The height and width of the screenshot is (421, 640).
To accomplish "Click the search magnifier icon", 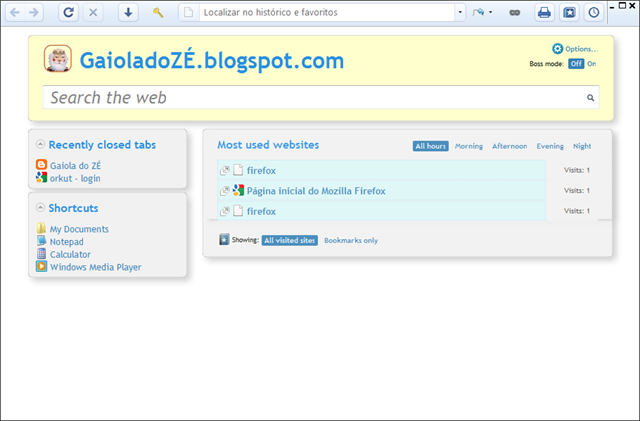I will point(590,98).
